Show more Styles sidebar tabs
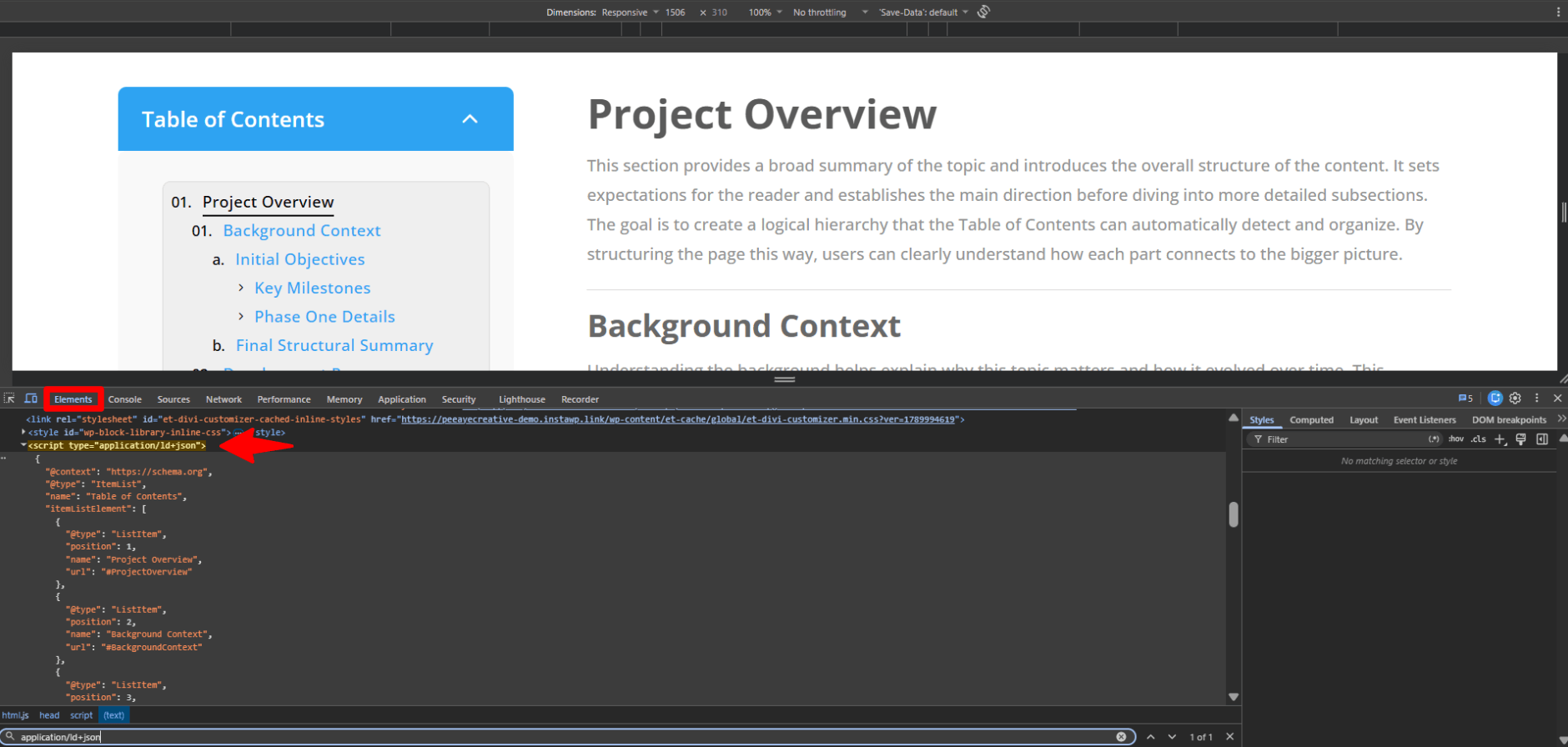1568x747 pixels. tap(1561, 419)
